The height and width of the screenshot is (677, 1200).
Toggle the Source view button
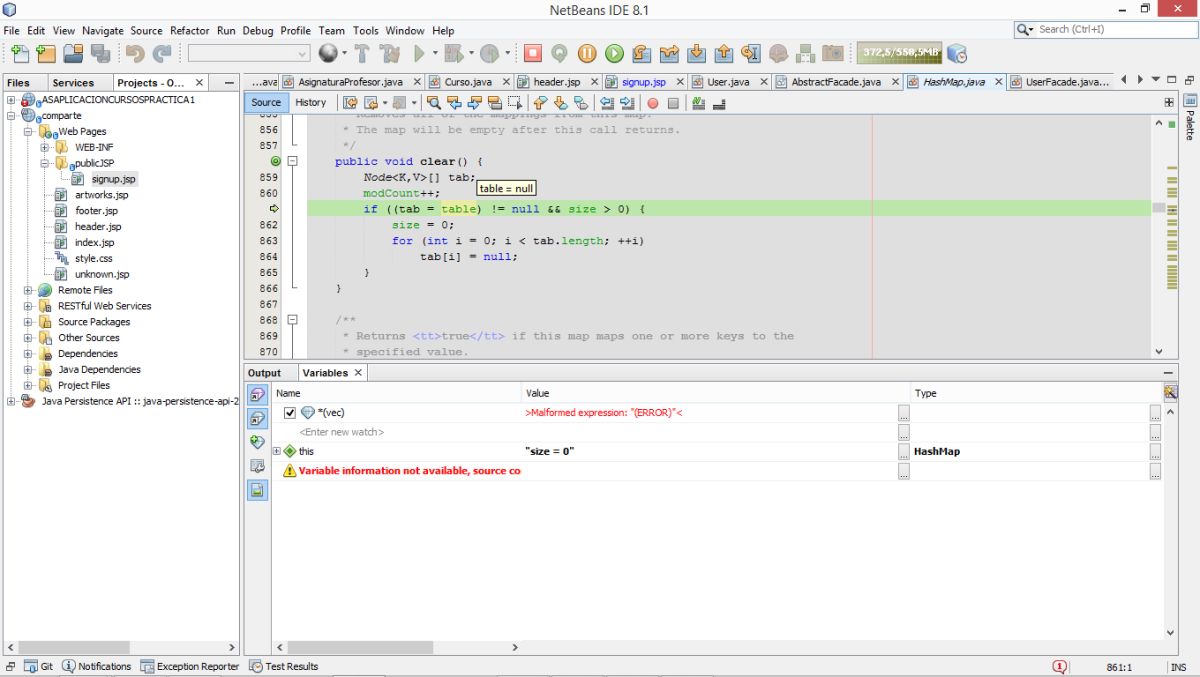pos(266,102)
